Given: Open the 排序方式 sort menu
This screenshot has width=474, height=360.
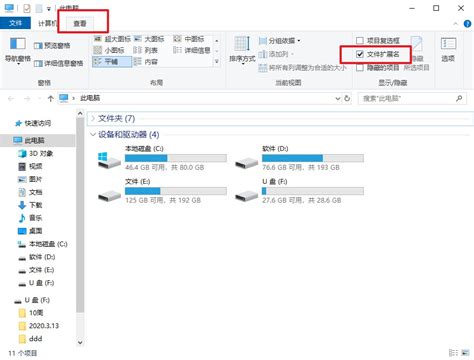Looking at the screenshot, I should (242, 50).
